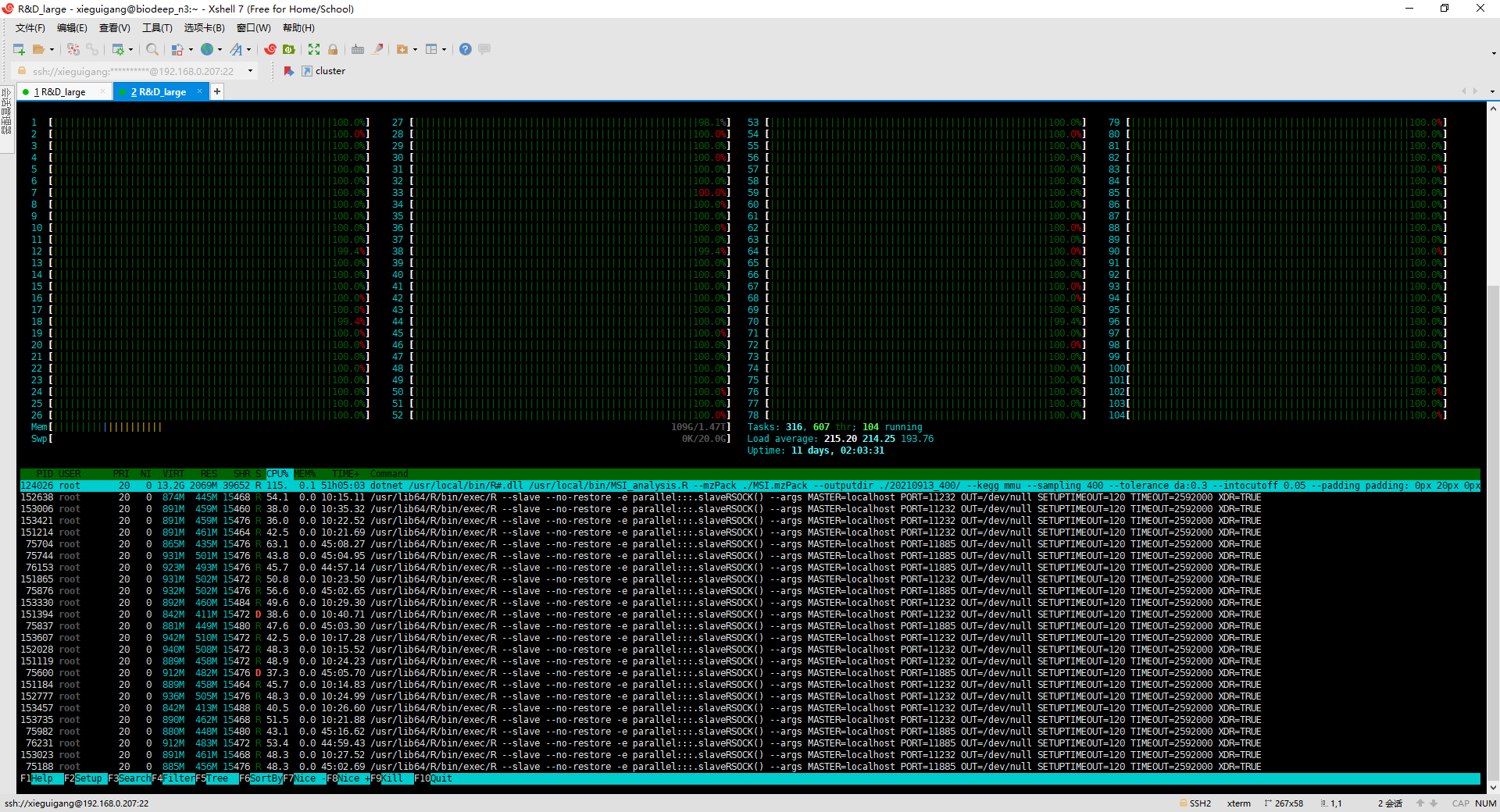
Task: Add a new tab with plus button
Action: pyautogui.click(x=217, y=92)
